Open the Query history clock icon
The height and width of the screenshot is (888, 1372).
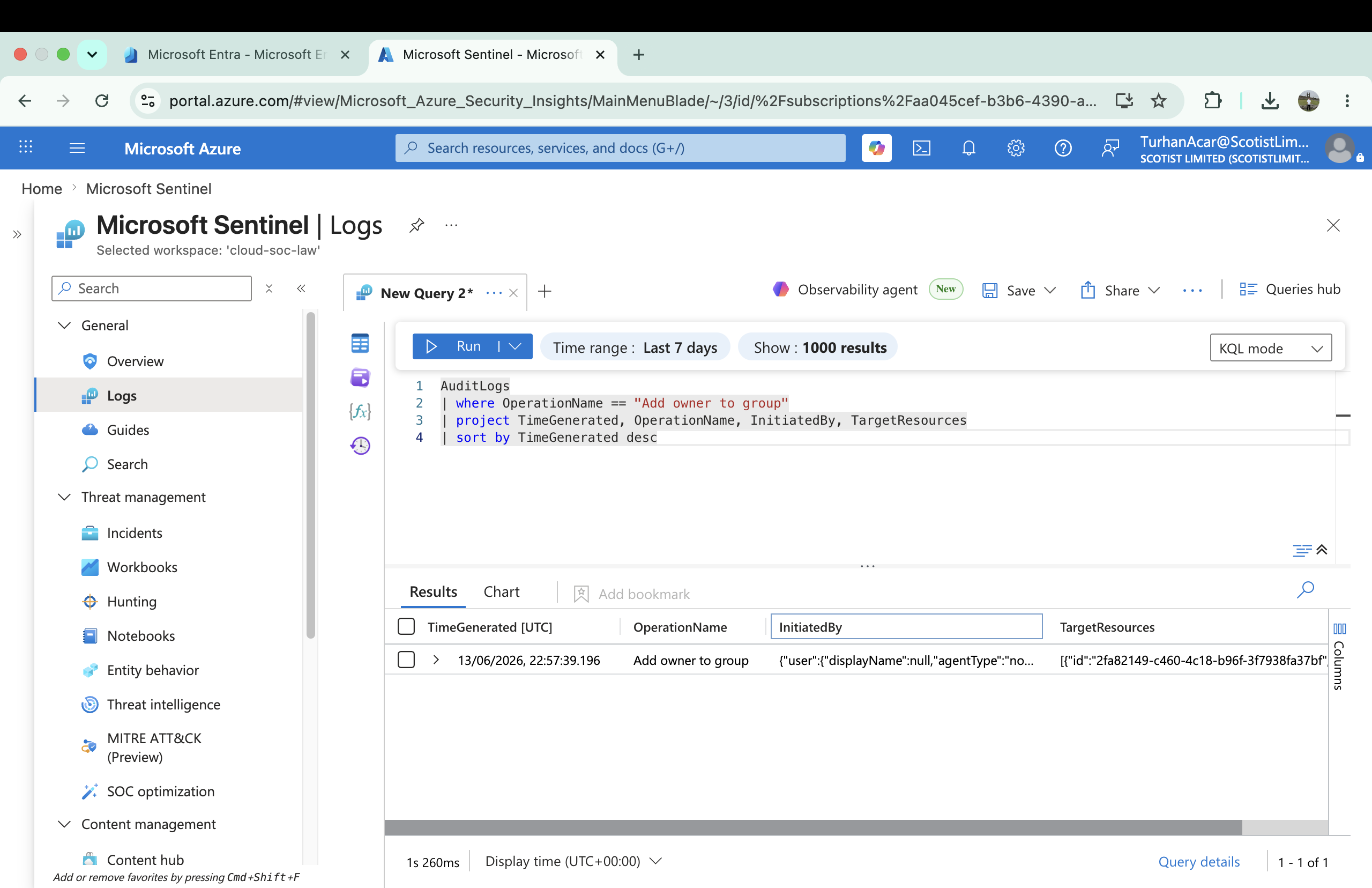(360, 445)
